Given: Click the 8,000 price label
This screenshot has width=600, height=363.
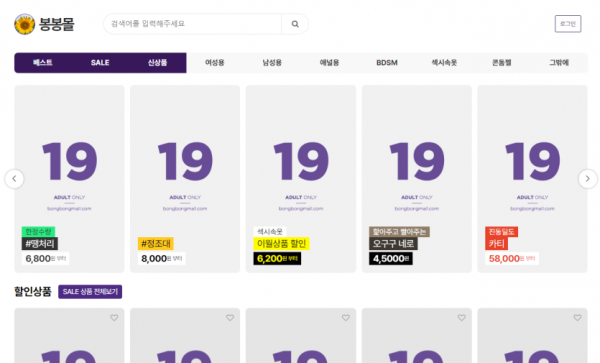Looking at the screenshot, I should 161,259.
